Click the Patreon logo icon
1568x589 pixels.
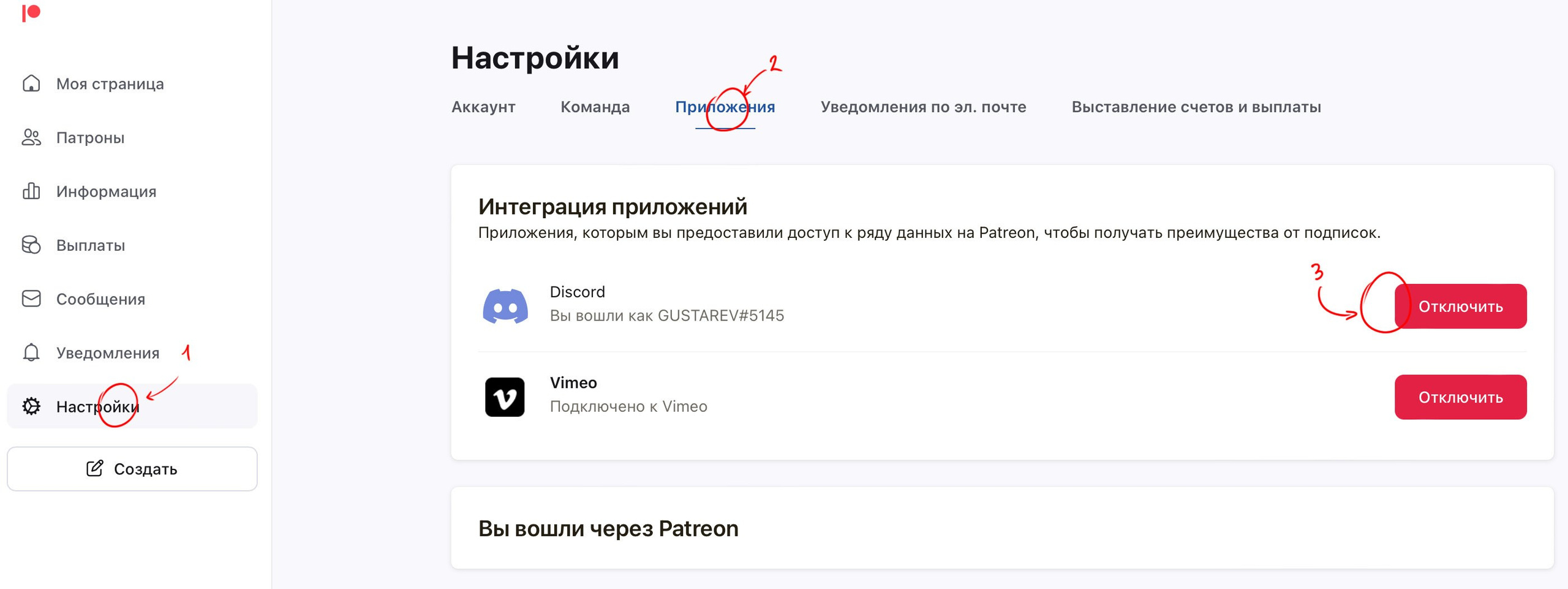point(31,13)
